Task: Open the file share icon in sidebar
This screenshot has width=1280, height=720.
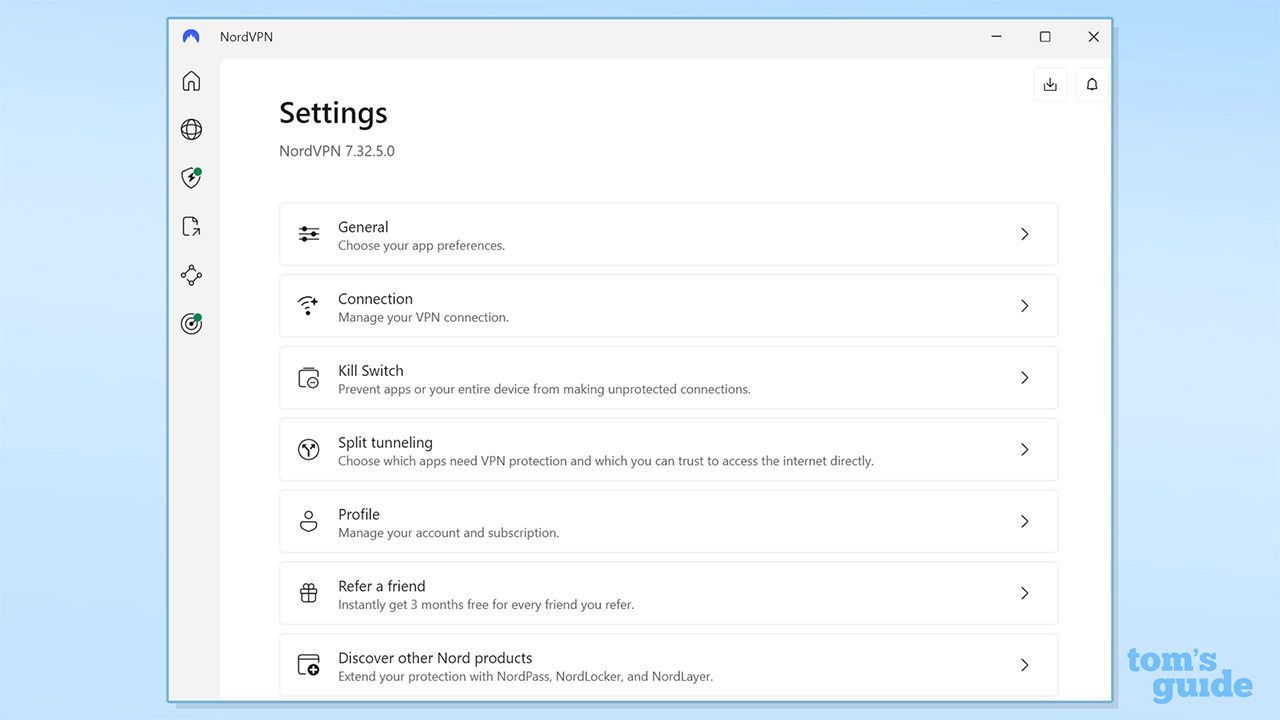Action: 191,227
